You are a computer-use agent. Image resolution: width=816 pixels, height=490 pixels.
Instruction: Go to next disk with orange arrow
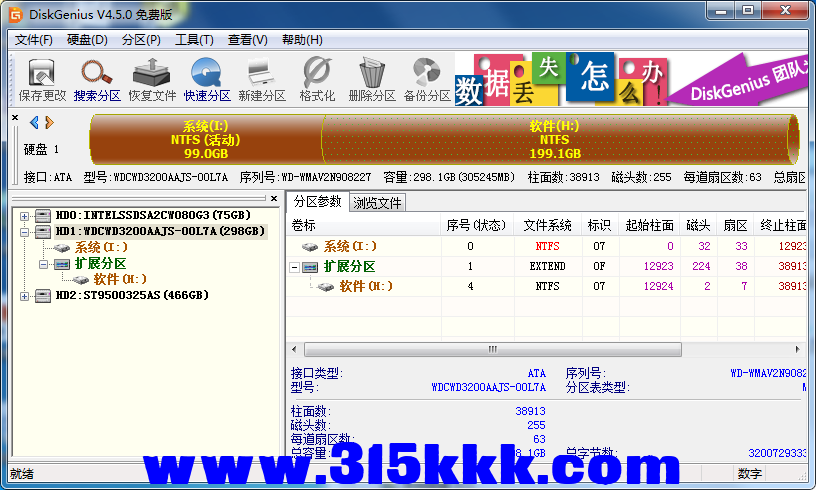tap(49, 122)
